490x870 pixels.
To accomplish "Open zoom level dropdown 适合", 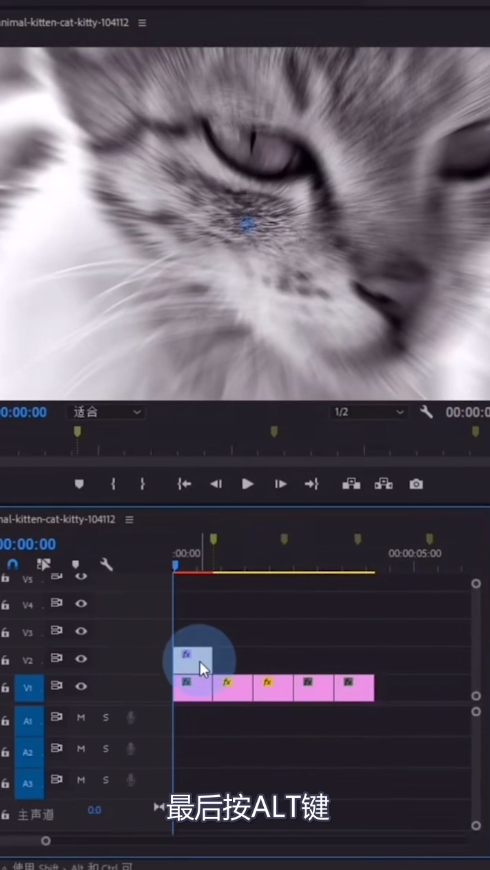I will tap(107, 412).
